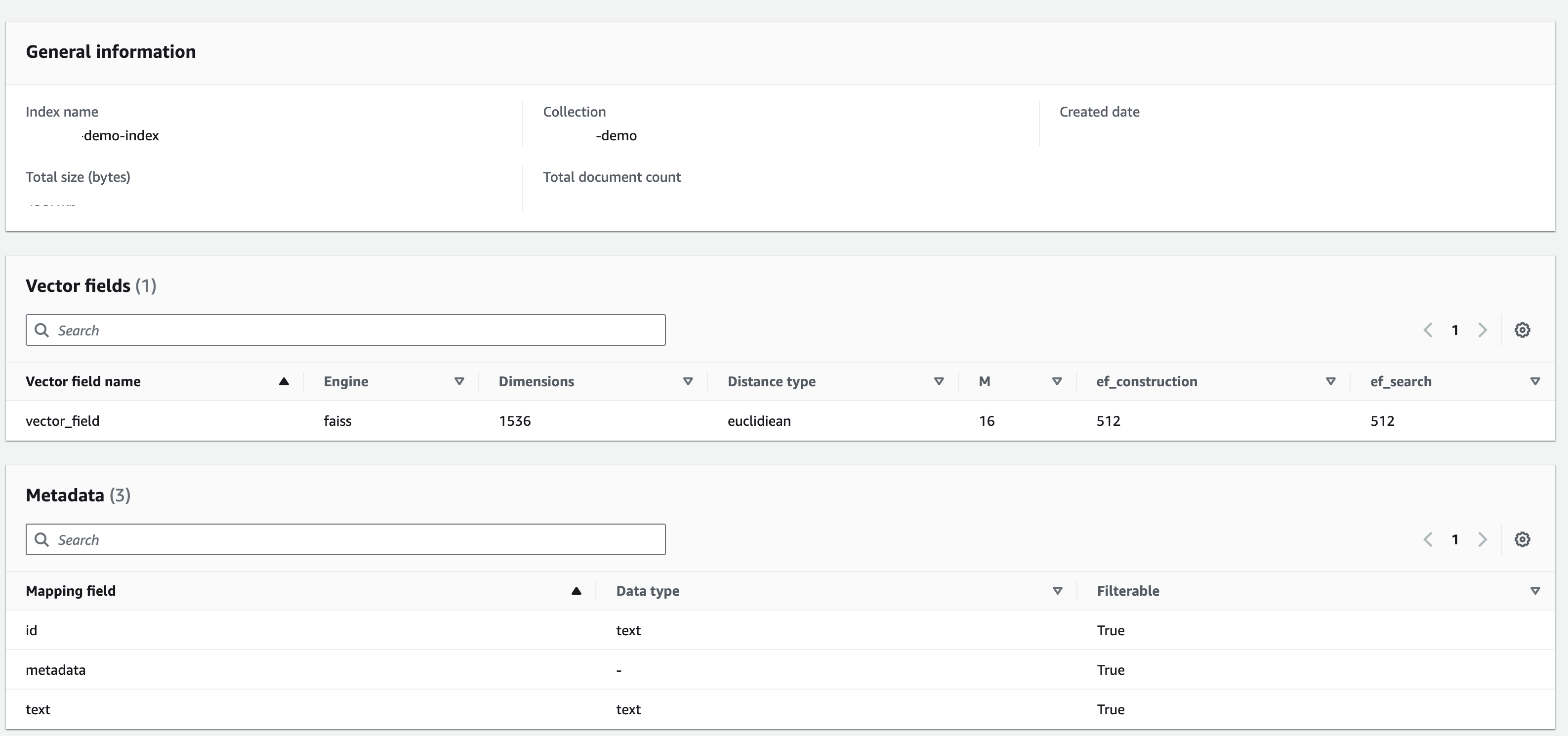Sort the ef_search column

click(x=1535, y=382)
